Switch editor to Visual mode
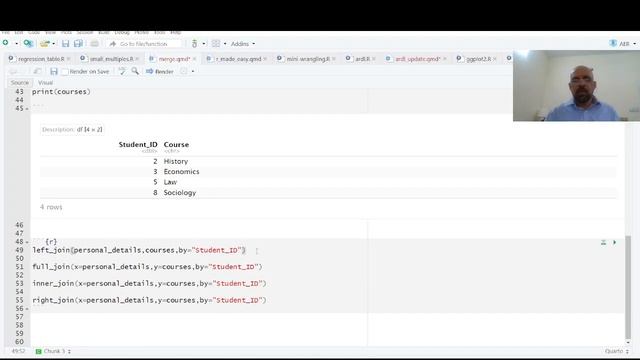The width and height of the screenshot is (640, 360). (x=45, y=82)
